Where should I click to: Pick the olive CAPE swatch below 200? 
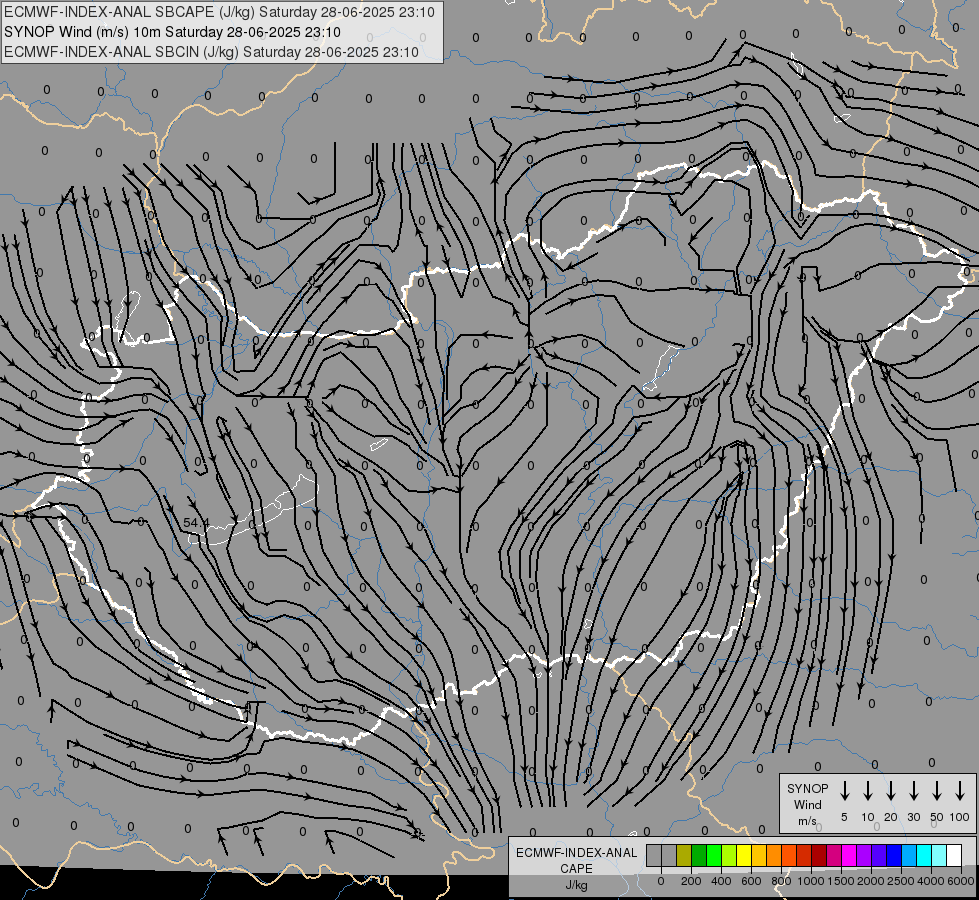coord(684,855)
